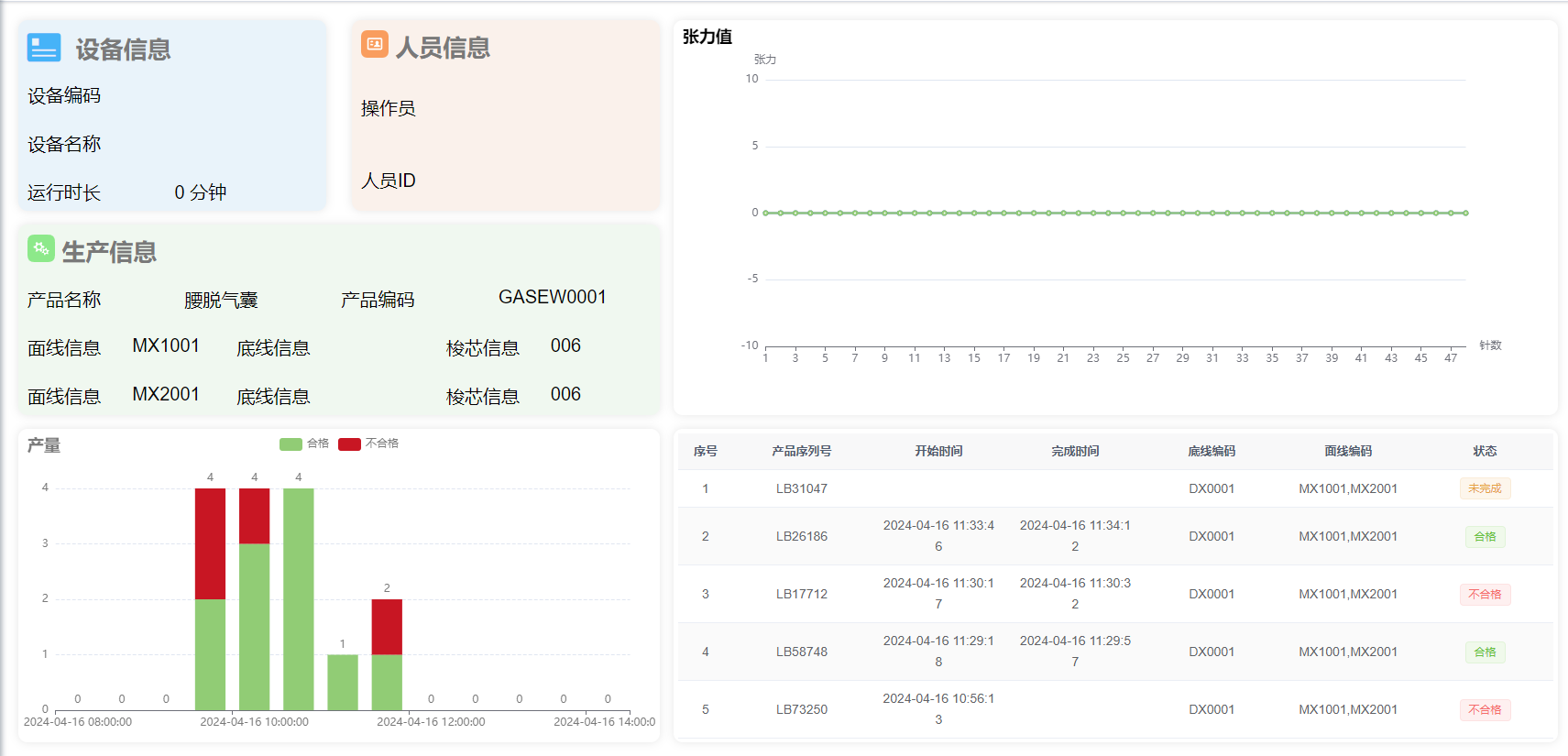Click the 产品序列号 column header
This screenshot has width=1568, height=756.
point(801,451)
